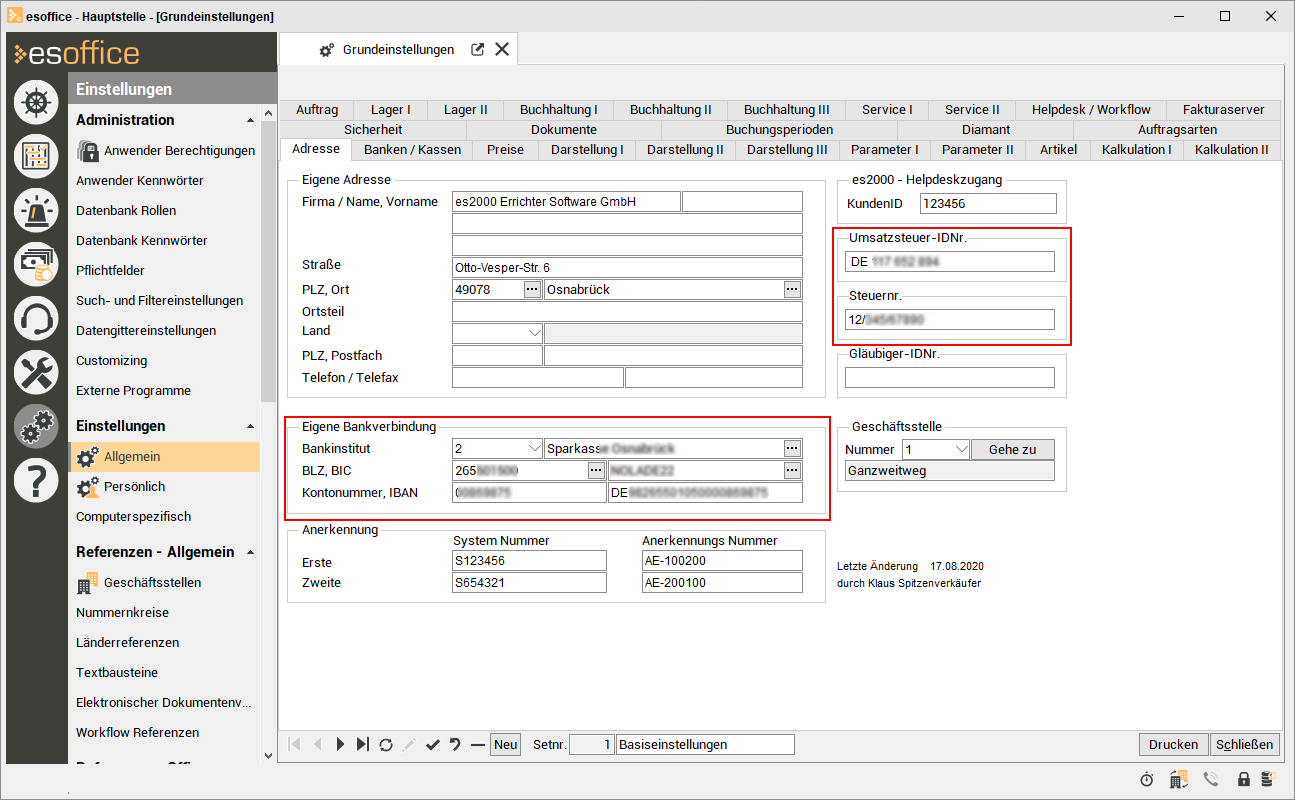
Task: Click the Erste System Nummer field
Action: (529, 560)
